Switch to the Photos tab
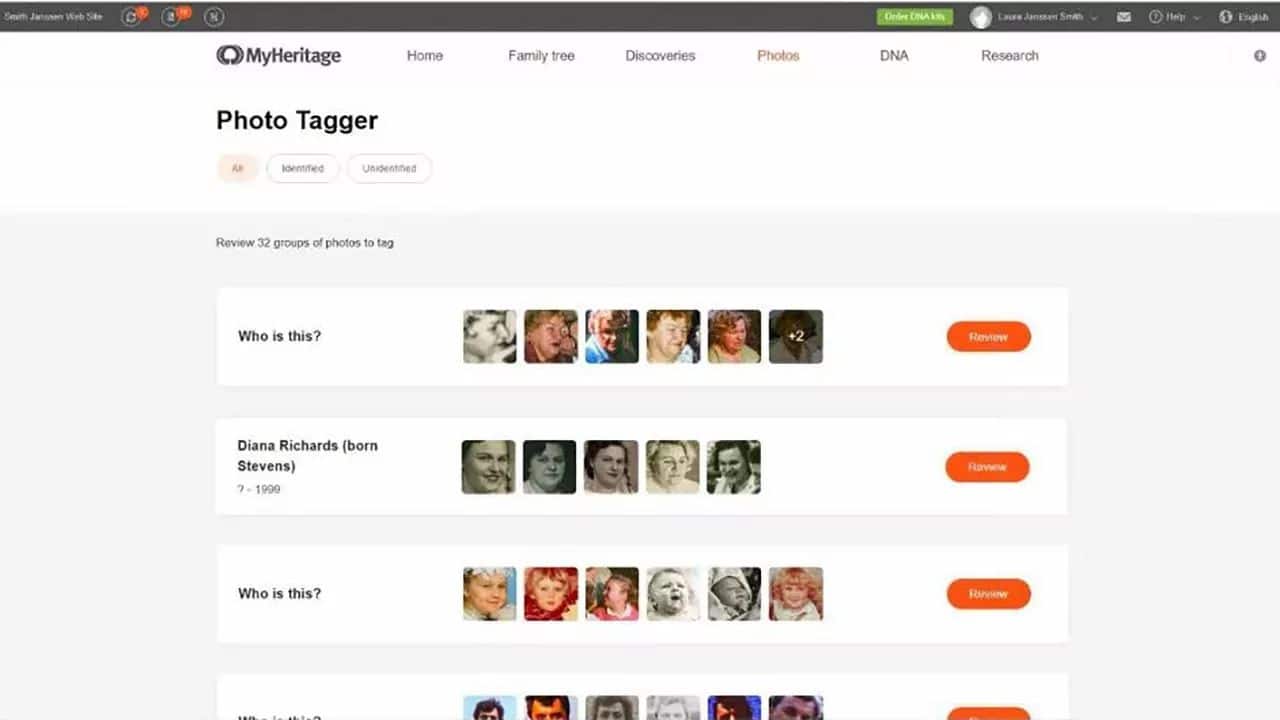1280x720 pixels. 778,56
